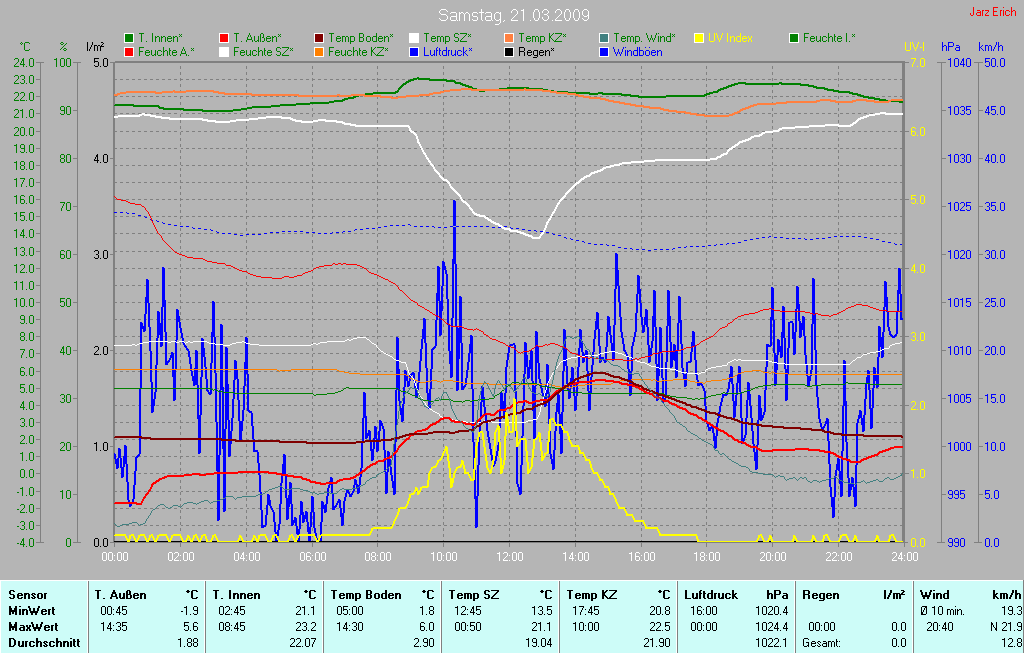1024x653 pixels.
Task: Click the Temp Boden maximum time 14:30
Action: tap(350, 627)
